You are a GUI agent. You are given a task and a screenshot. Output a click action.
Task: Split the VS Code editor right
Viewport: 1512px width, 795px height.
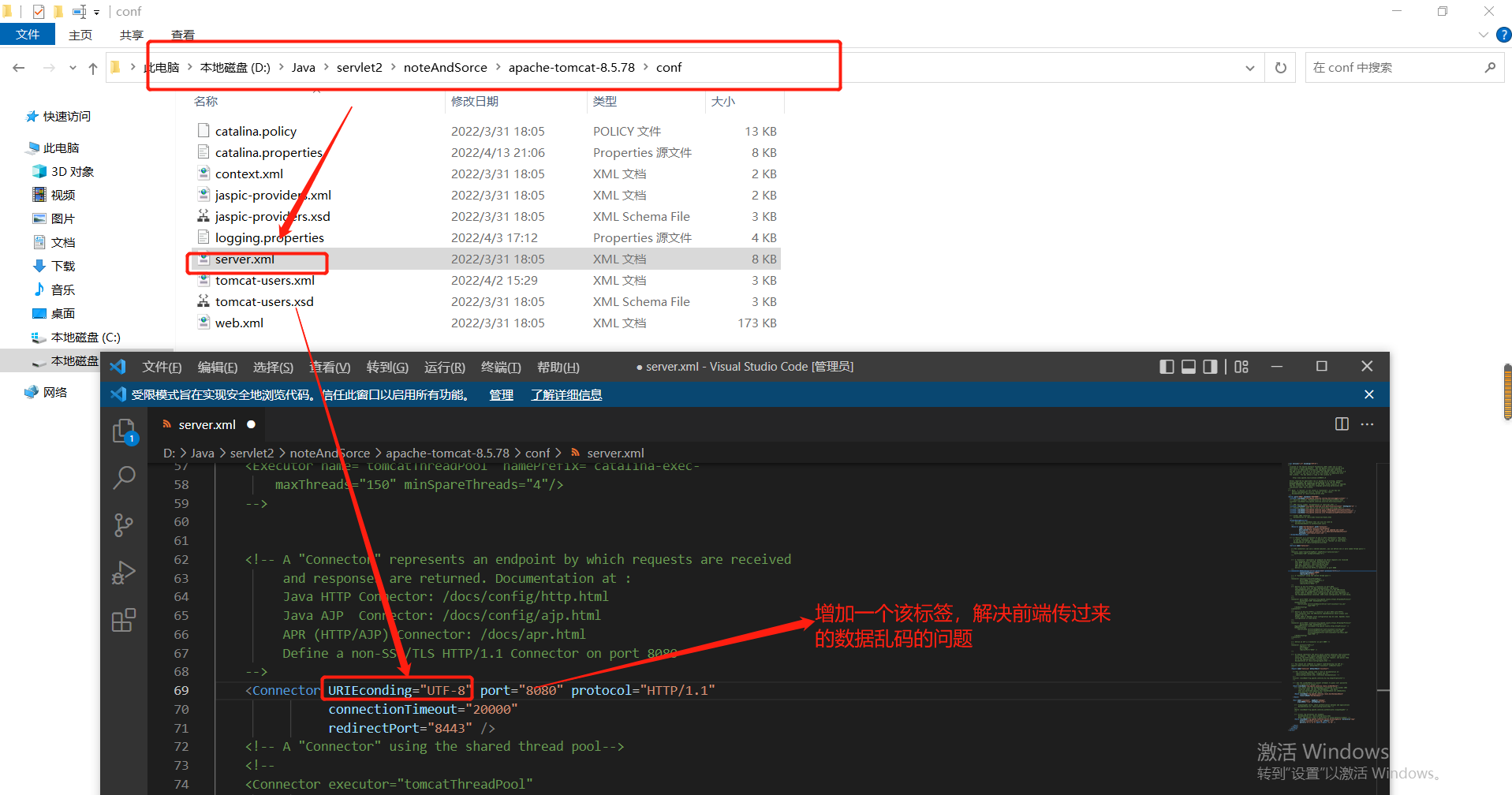[1342, 424]
